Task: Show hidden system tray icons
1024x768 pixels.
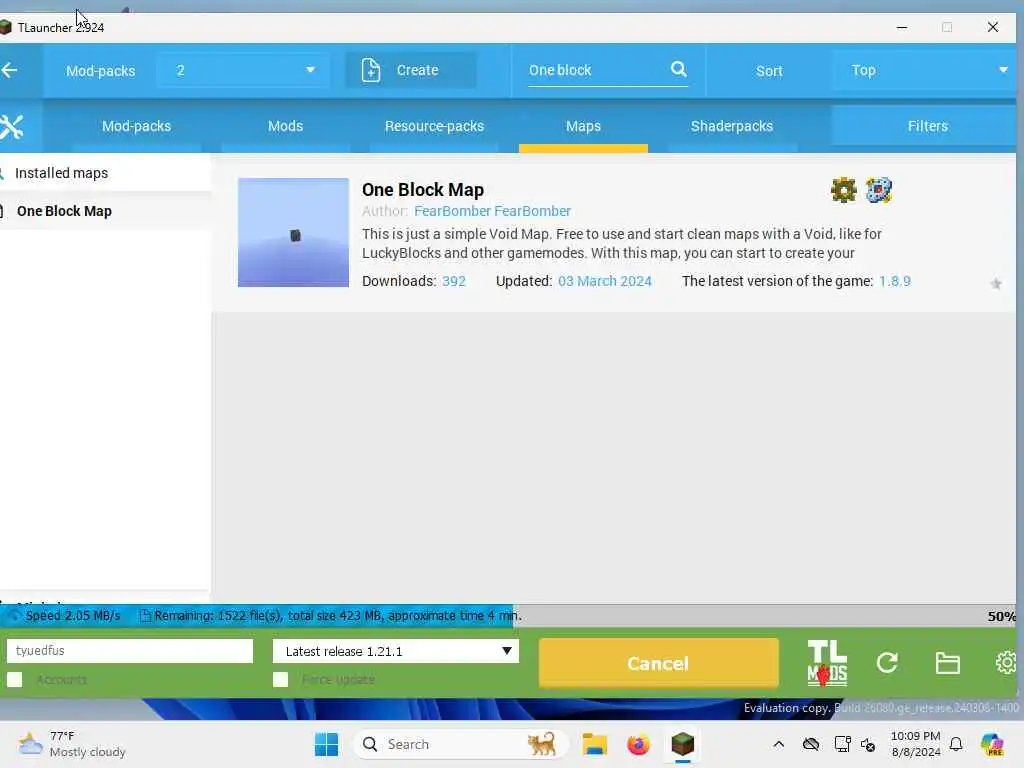Action: [778, 744]
